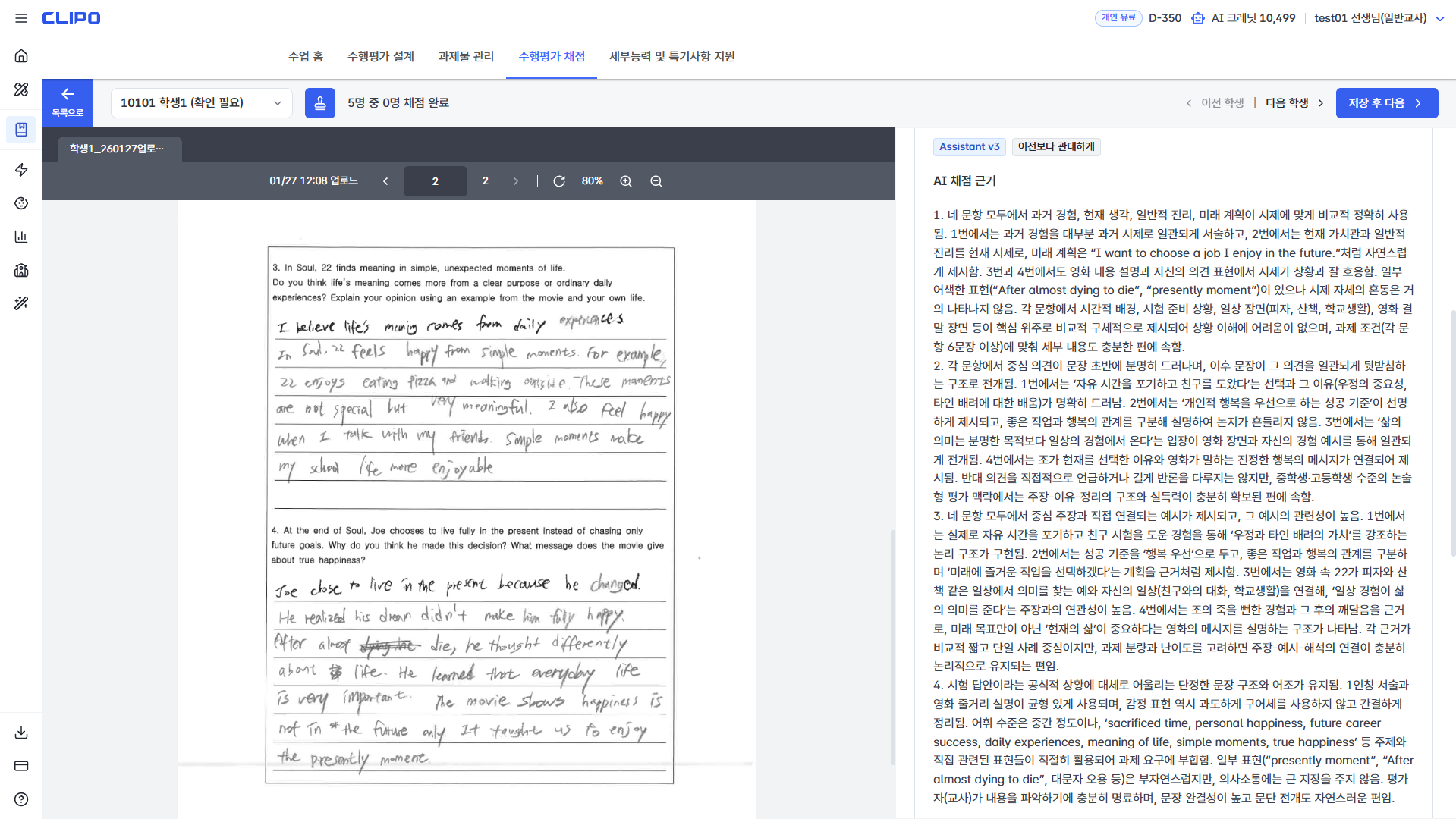Click the document viewer vertical scrollbar

pyautogui.click(x=892, y=648)
